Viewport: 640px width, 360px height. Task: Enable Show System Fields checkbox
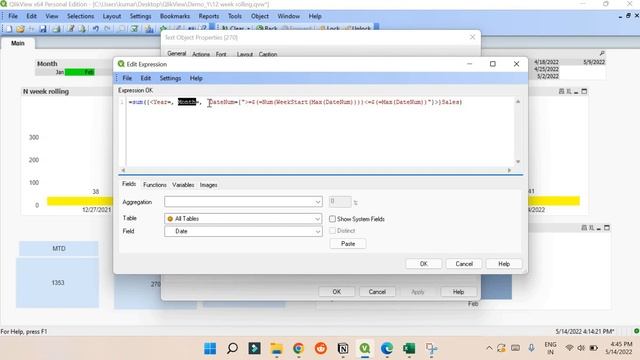(x=332, y=219)
